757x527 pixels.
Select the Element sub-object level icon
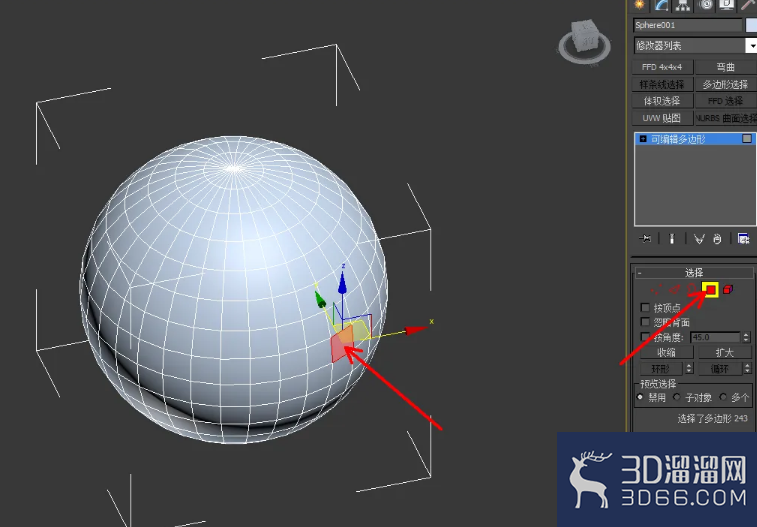click(x=728, y=290)
